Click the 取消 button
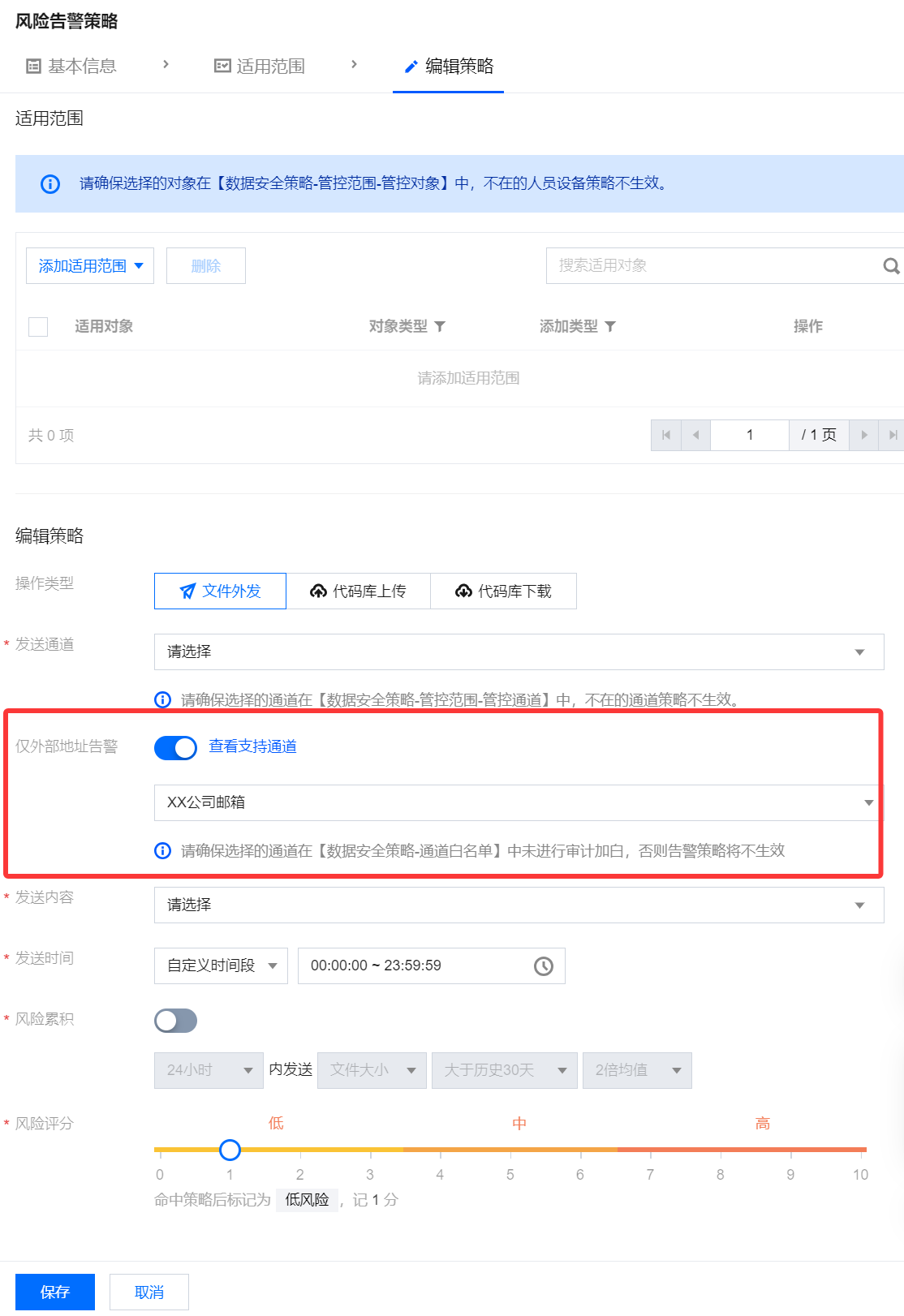The height and width of the screenshot is (1316, 904). point(149,1292)
